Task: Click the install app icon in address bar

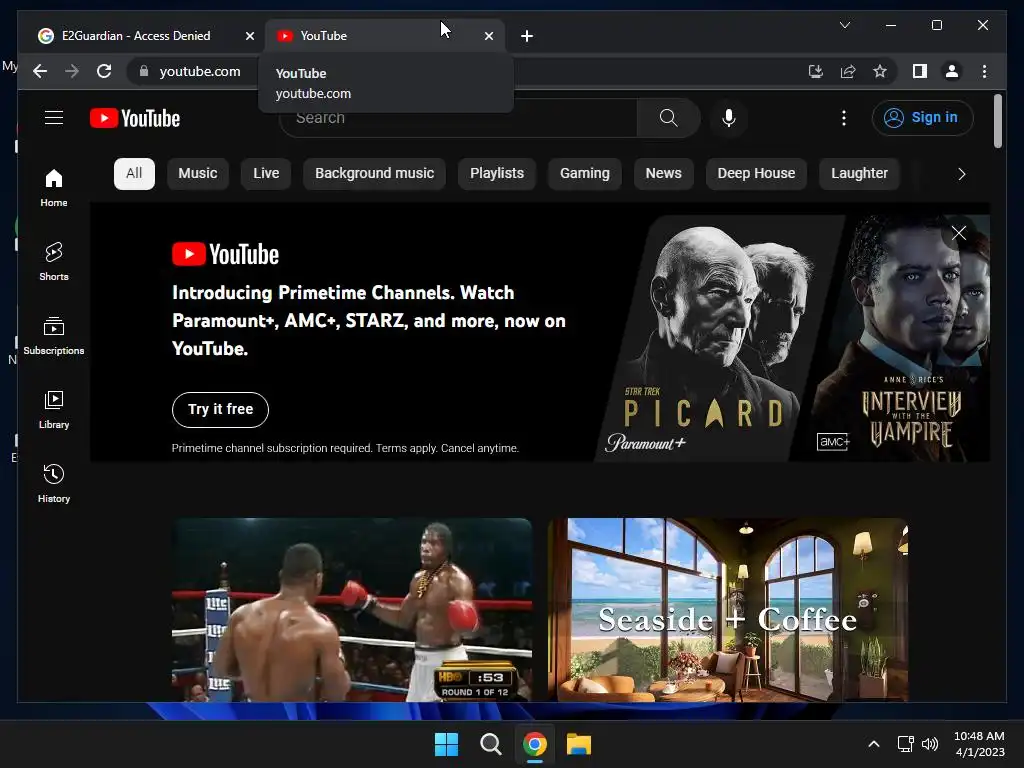Action: coord(816,71)
